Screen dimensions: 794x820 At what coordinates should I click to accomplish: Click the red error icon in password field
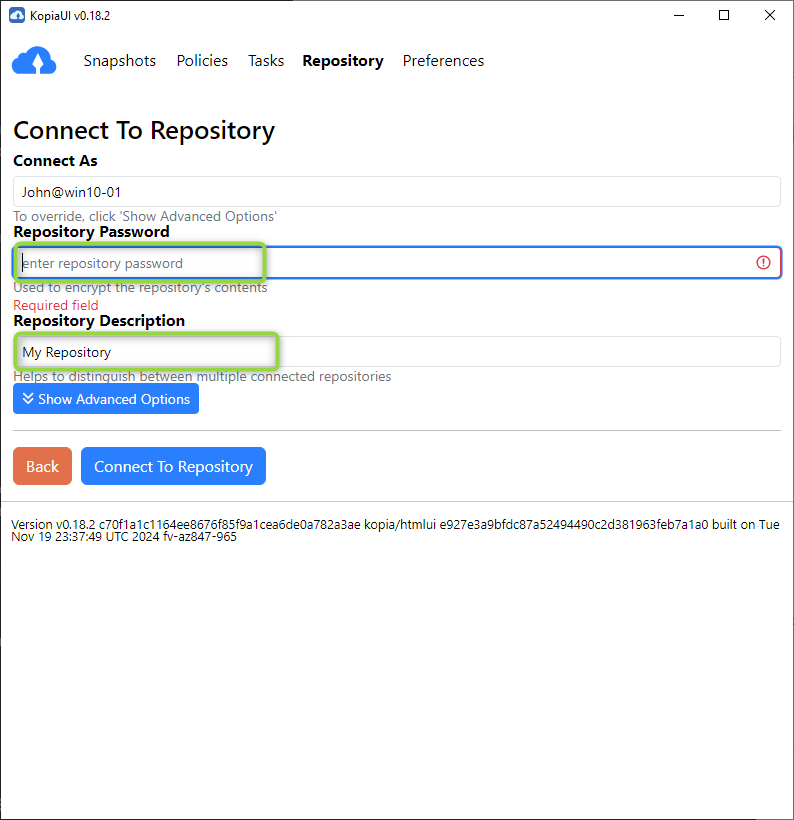763,263
